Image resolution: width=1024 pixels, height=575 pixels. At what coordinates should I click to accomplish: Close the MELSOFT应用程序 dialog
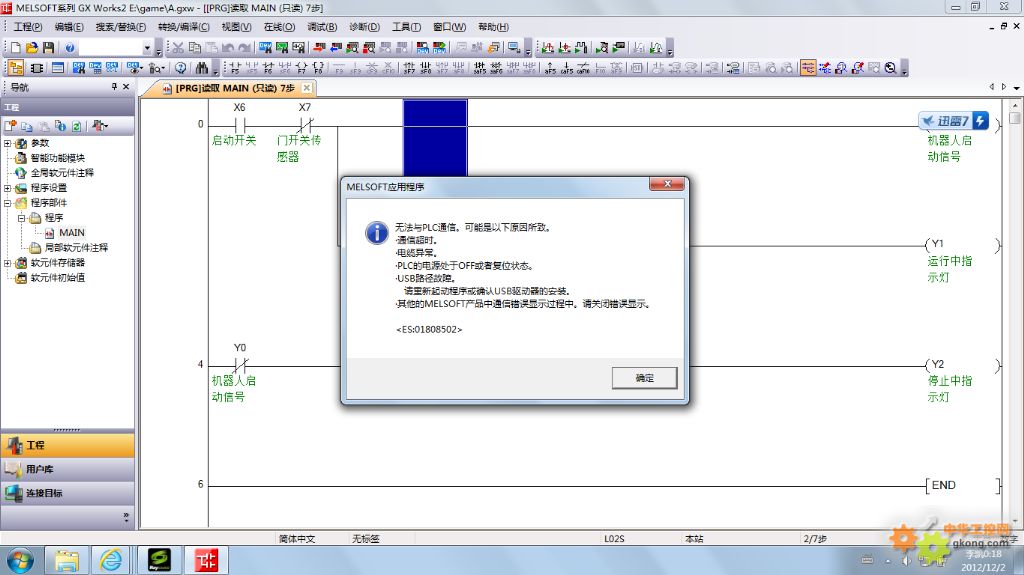[x=667, y=184]
